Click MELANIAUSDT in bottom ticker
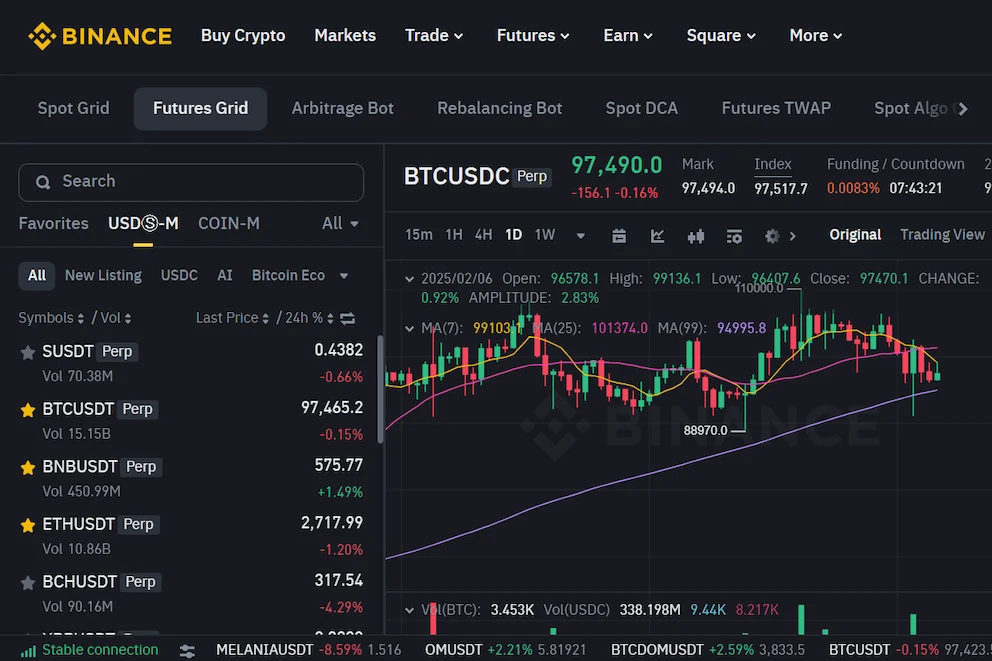The width and height of the screenshot is (992, 661). (x=264, y=650)
